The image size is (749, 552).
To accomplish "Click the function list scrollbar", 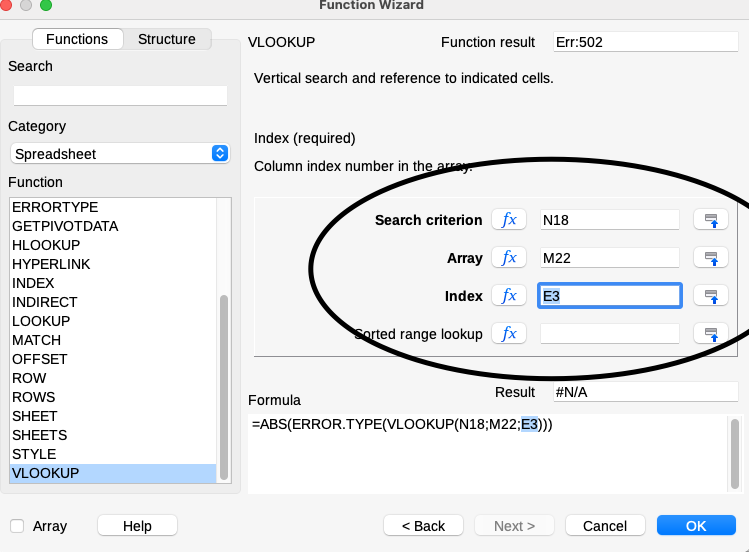I will tap(223, 380).
